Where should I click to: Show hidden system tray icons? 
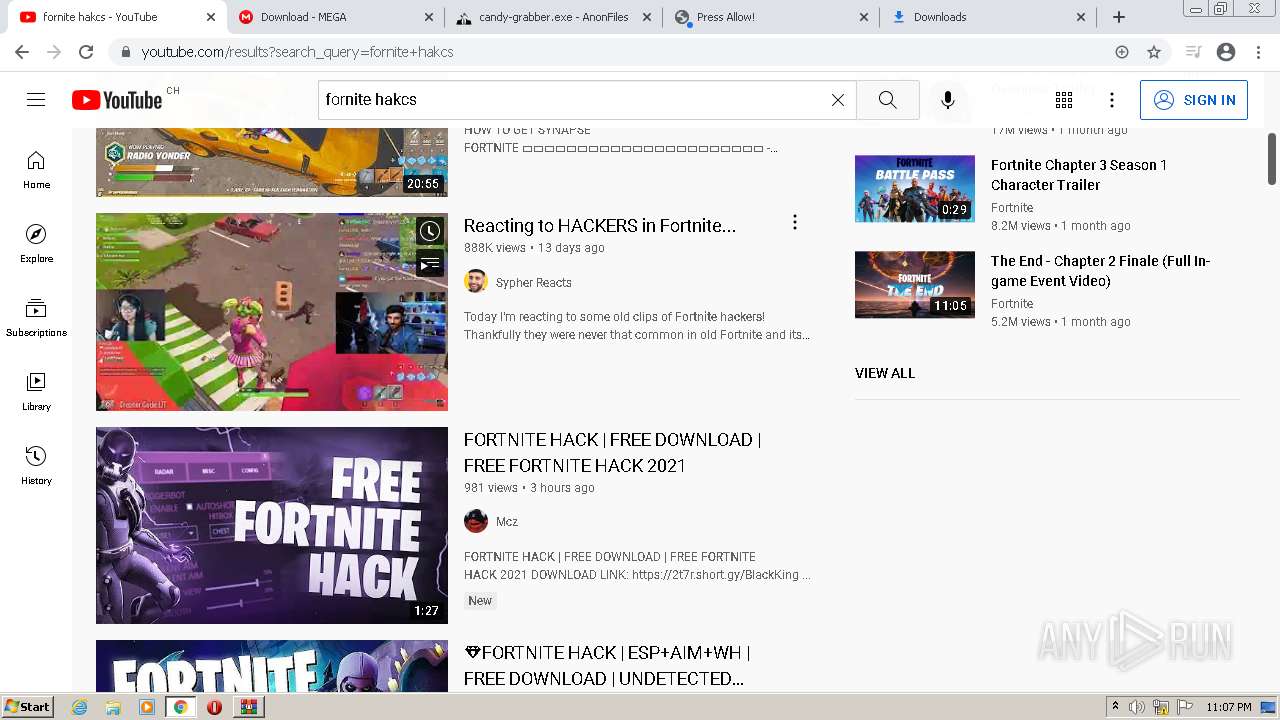tap(1115, 707)
